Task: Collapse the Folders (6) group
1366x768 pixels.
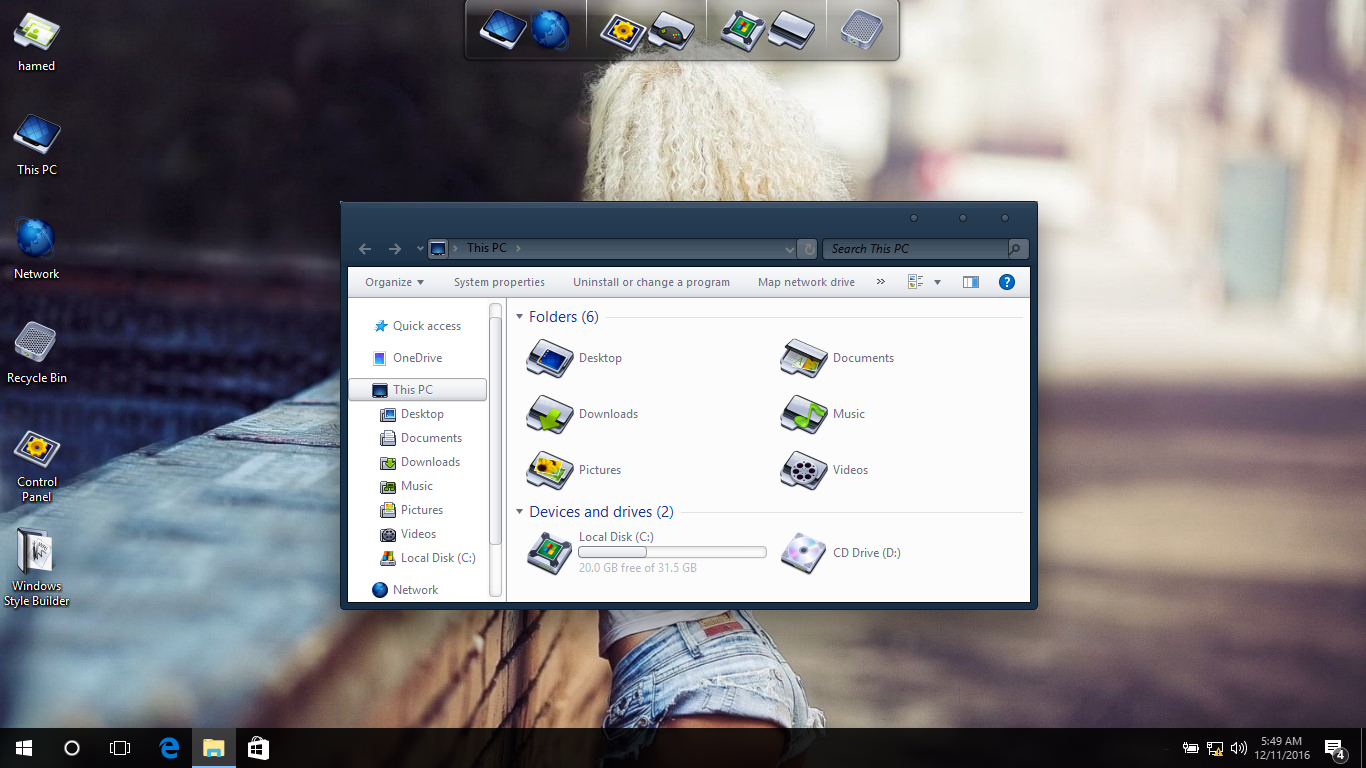Action: (x=520, y=317)
